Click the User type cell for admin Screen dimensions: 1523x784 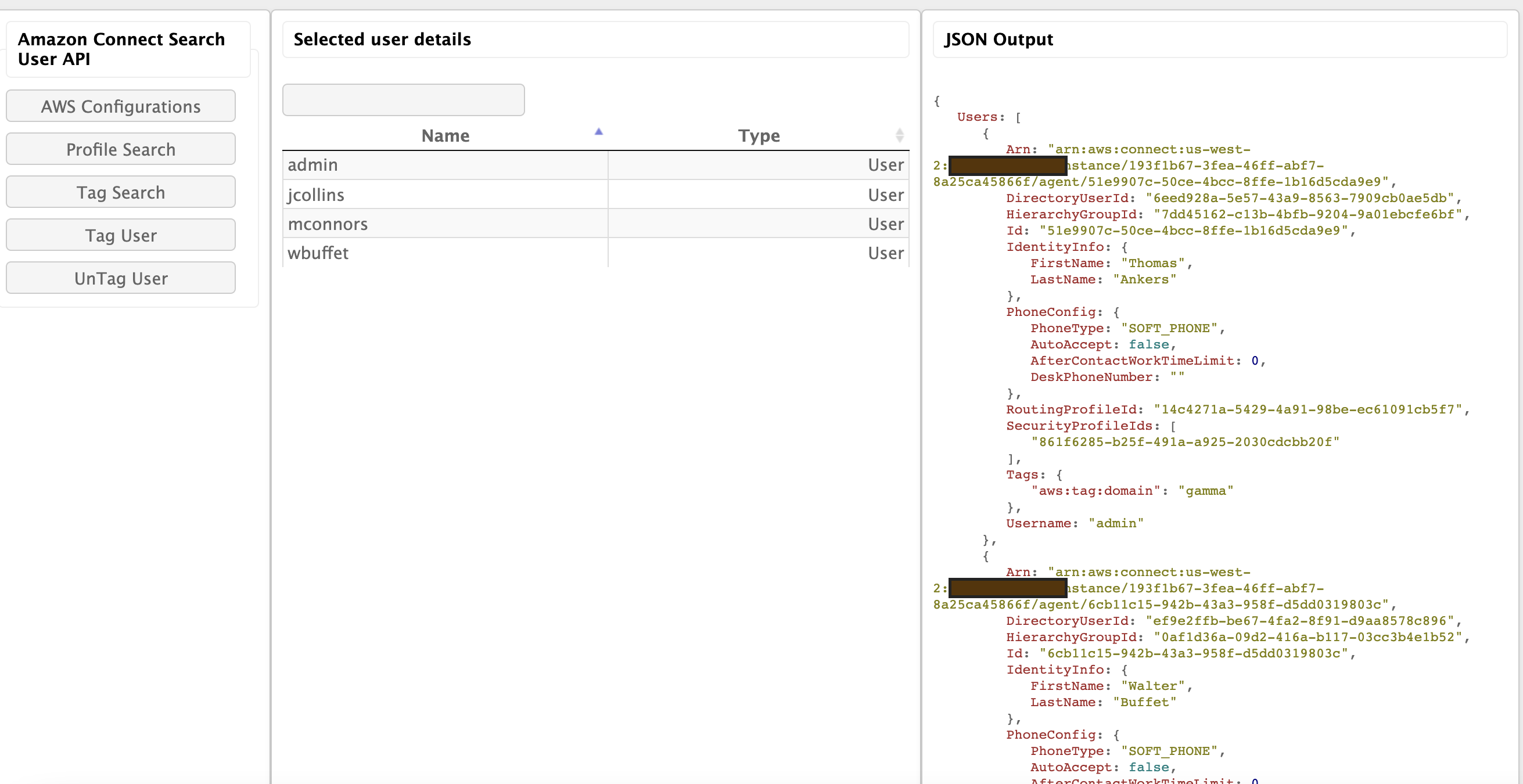click(x=885, y=165)
